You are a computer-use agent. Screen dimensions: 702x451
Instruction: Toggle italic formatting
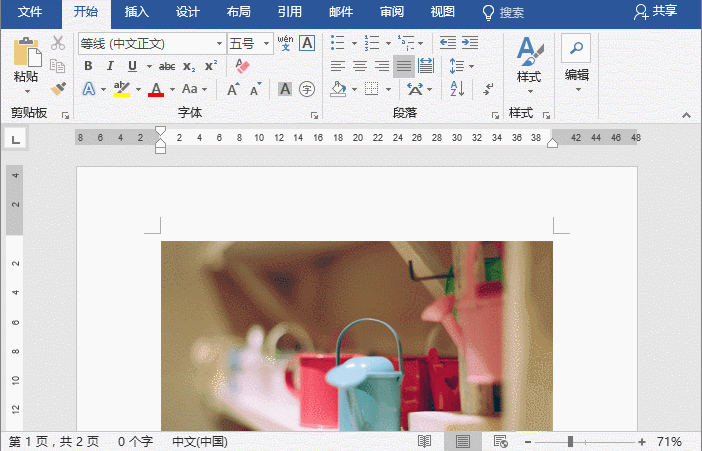coord(110,66)
